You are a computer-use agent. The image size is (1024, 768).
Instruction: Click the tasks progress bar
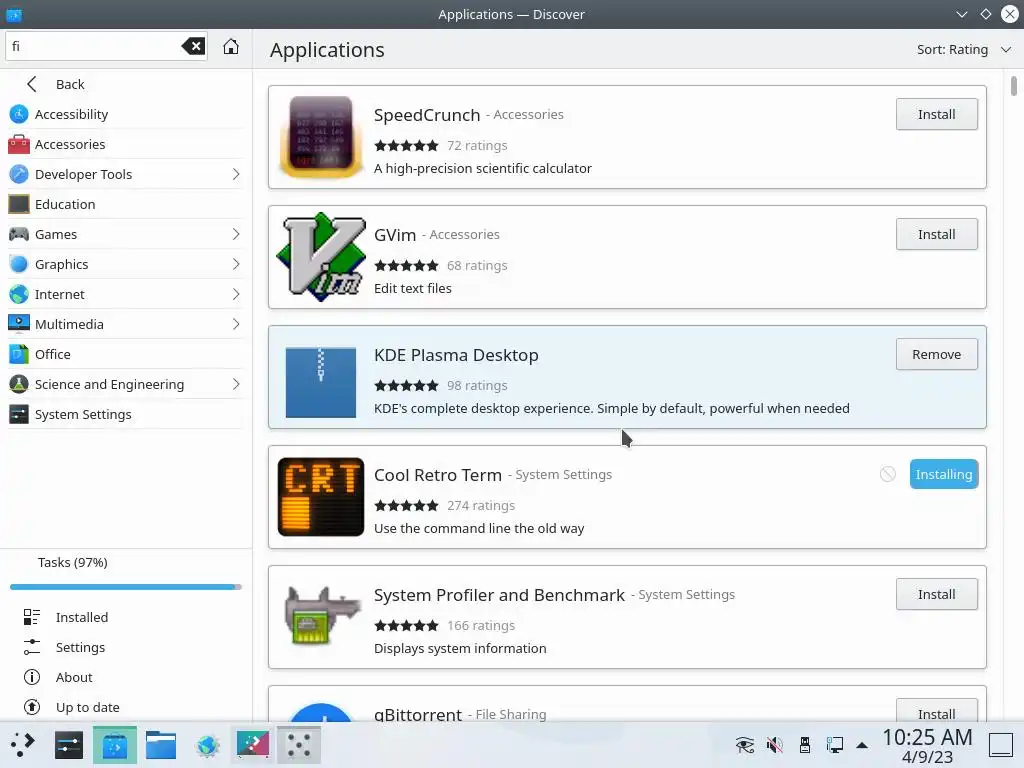[125, 587]
